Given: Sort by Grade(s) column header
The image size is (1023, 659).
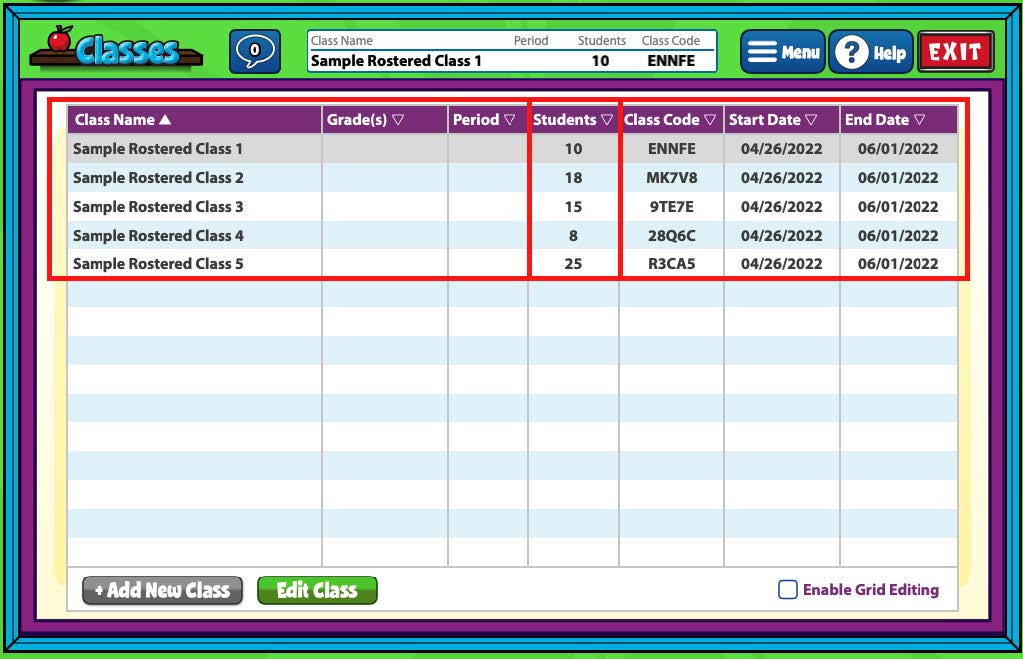Looking at the screenshot, I should coord(385,120).
